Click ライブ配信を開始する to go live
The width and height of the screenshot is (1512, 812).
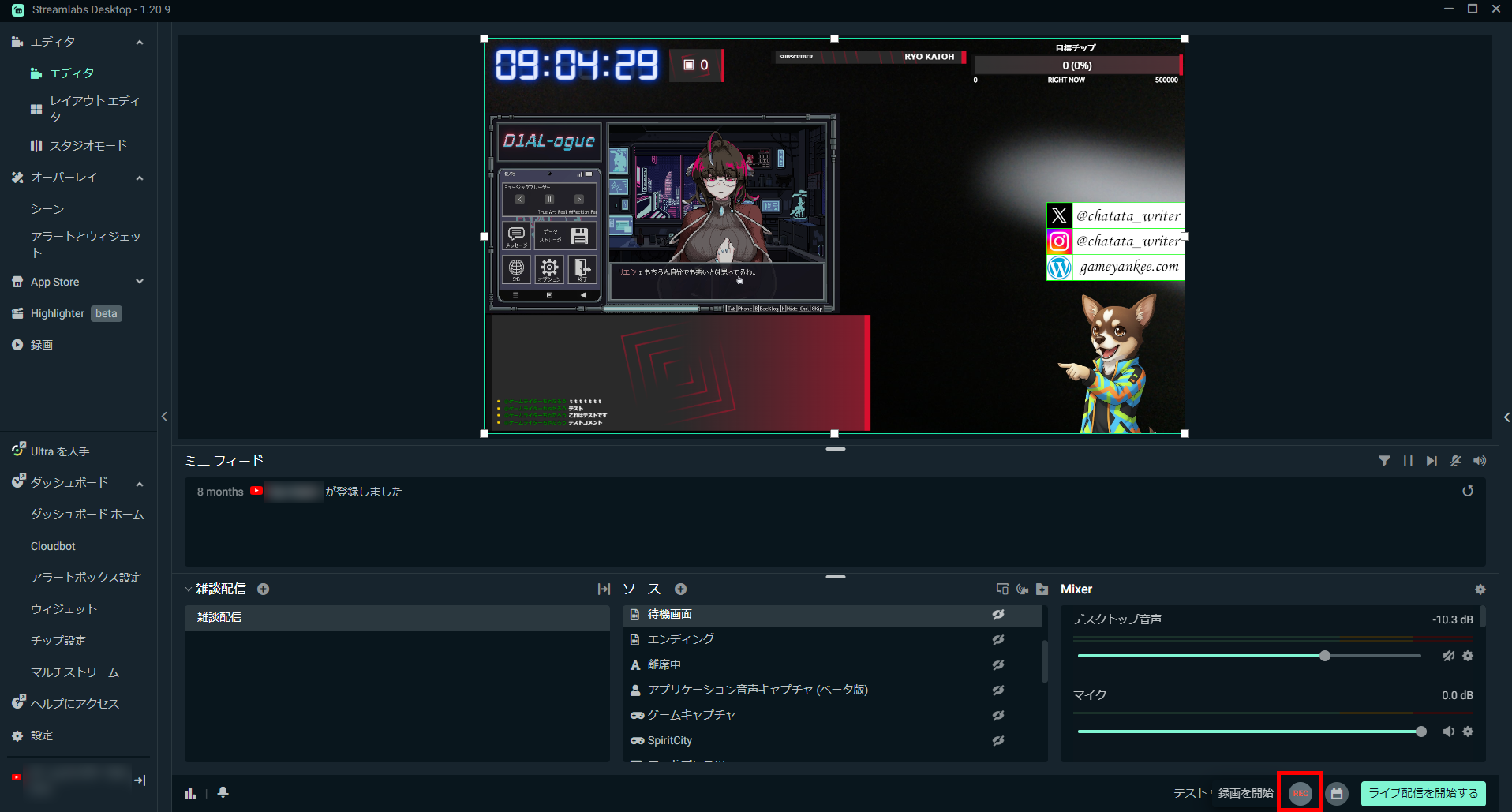pyautogui.click(x=1424, y=793)
